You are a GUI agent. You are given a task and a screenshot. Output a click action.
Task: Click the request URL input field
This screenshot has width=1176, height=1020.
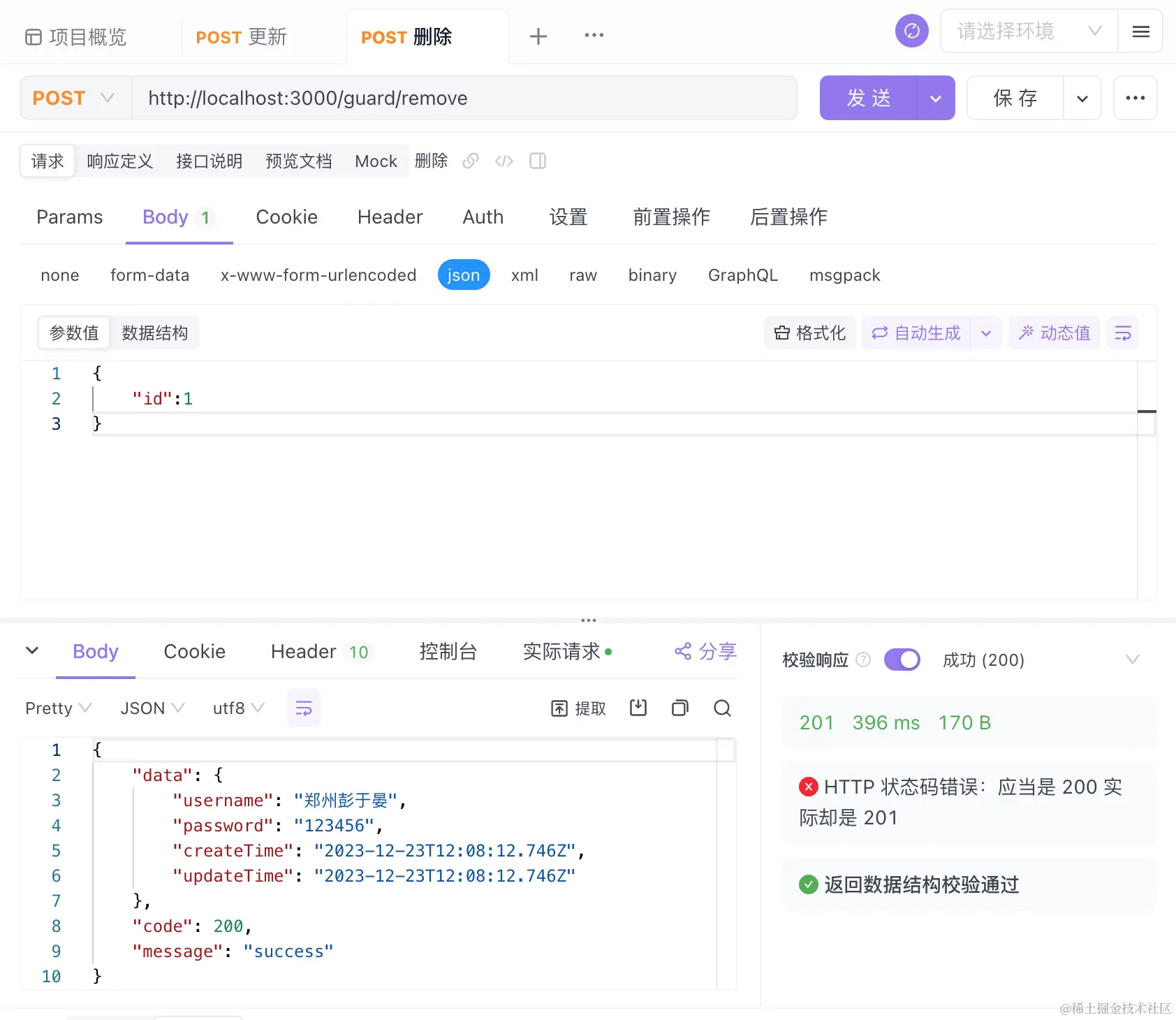coord(464,98)
